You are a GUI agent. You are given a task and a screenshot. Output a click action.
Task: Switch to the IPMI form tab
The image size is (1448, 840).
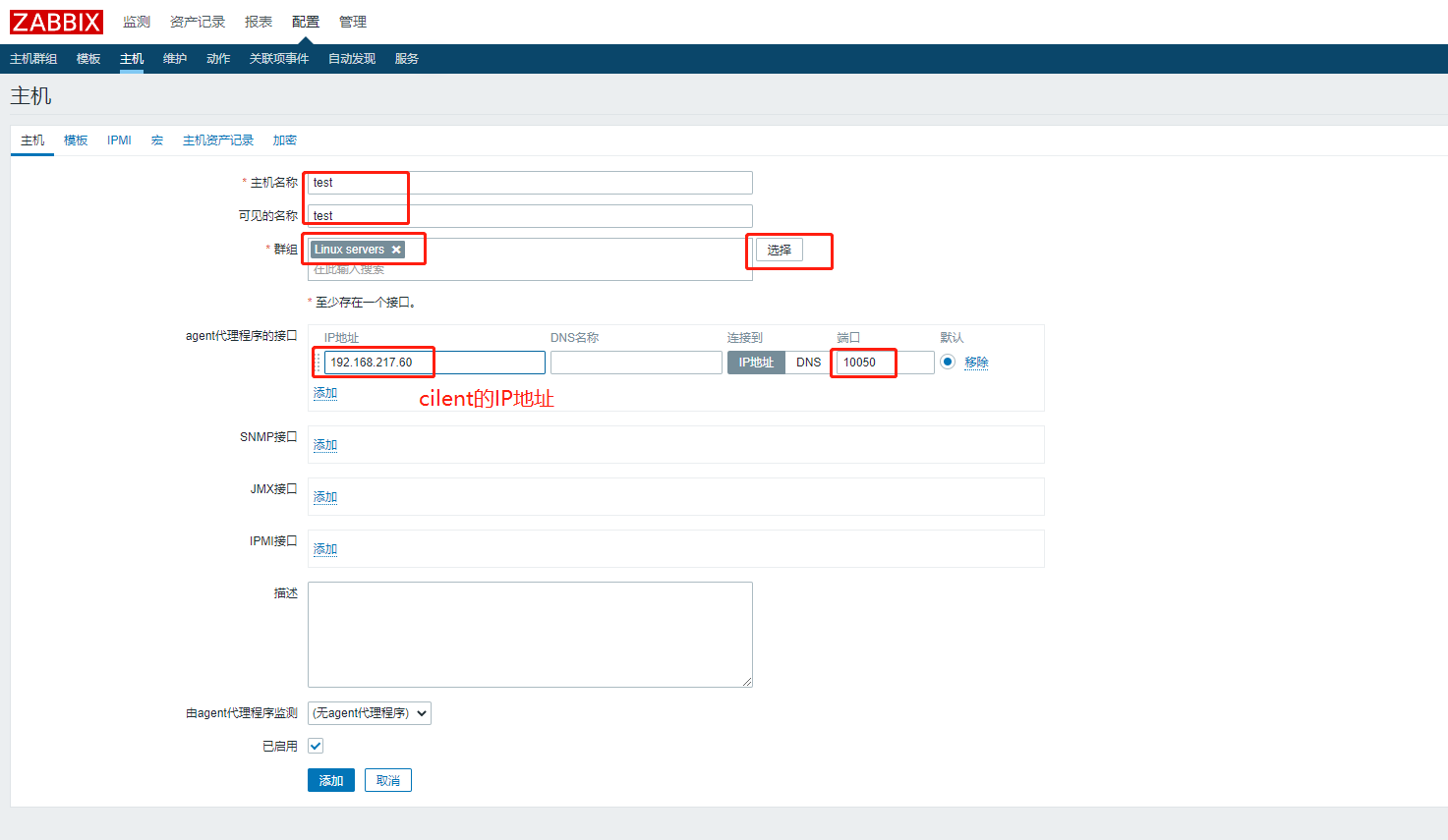coord(119,140)
